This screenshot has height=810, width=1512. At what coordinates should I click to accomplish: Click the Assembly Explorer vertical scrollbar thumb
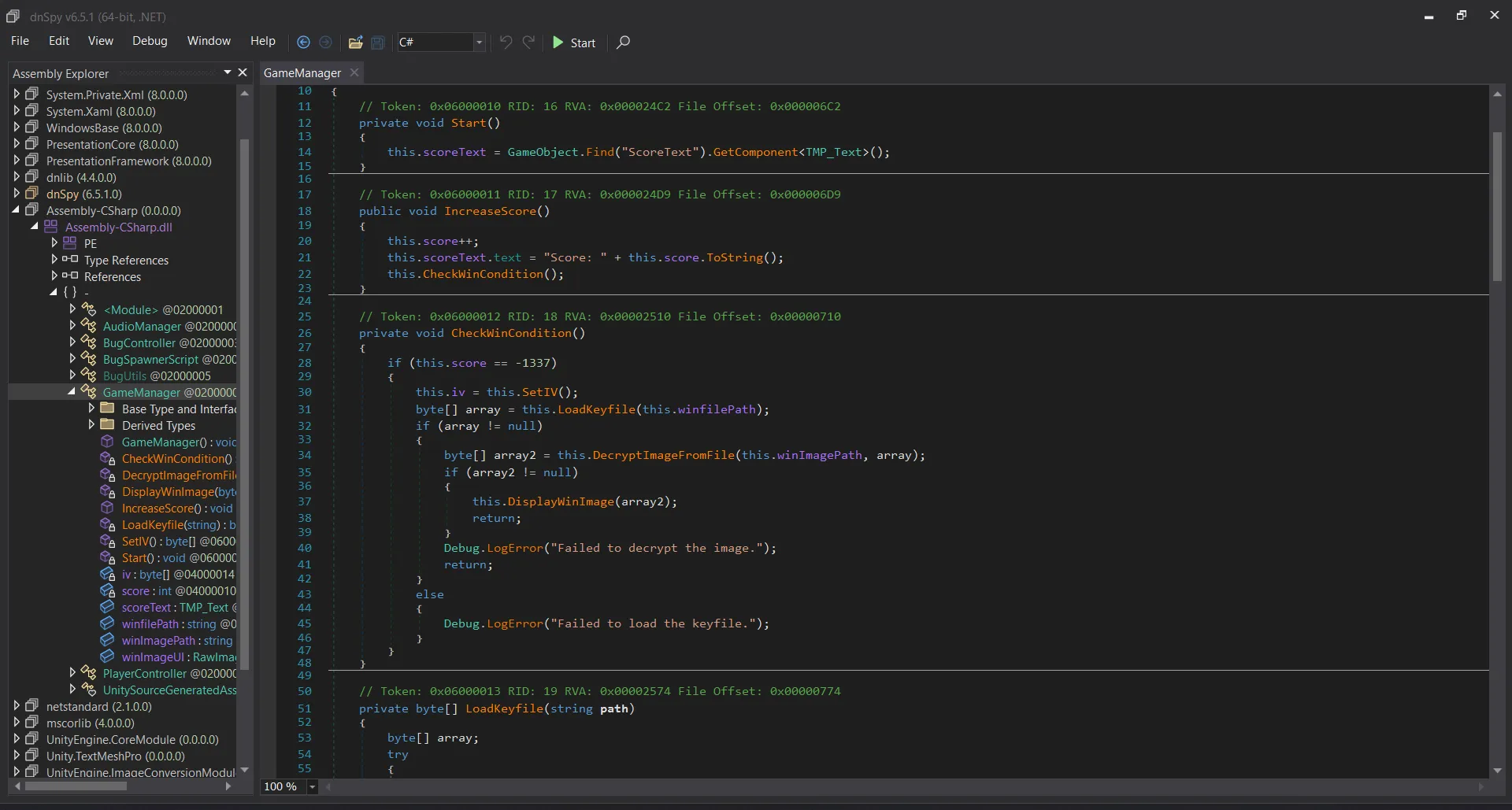click(244, 405)
